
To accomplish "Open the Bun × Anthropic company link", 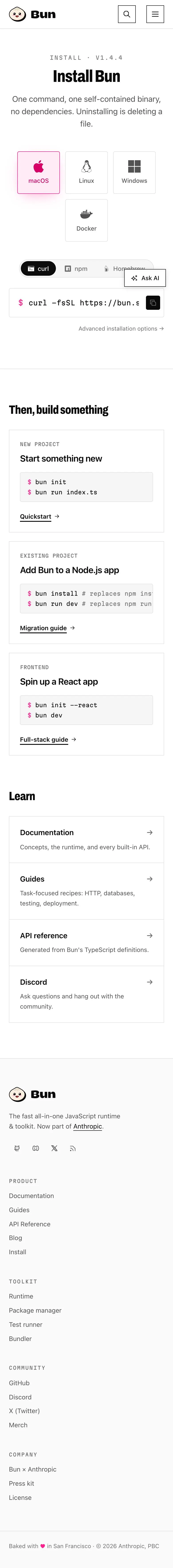I will click(33, 1469).
